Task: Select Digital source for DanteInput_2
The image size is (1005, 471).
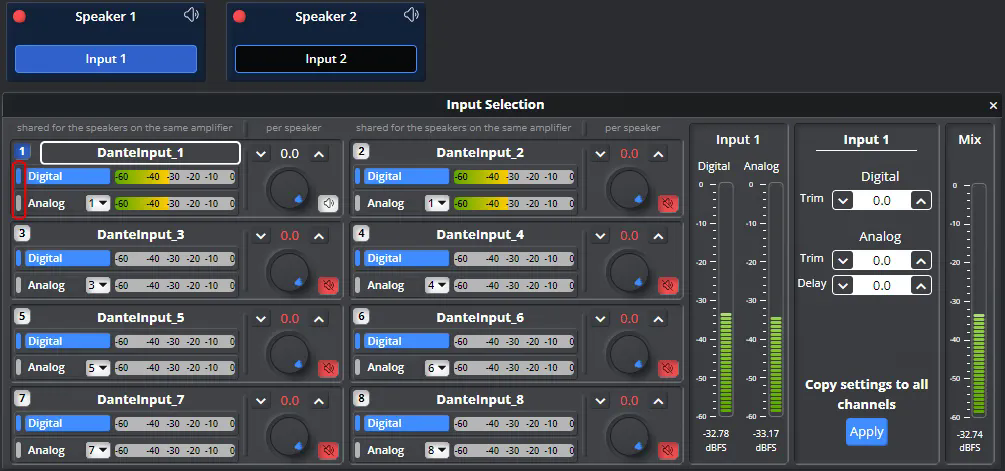Action: (406, 176)
